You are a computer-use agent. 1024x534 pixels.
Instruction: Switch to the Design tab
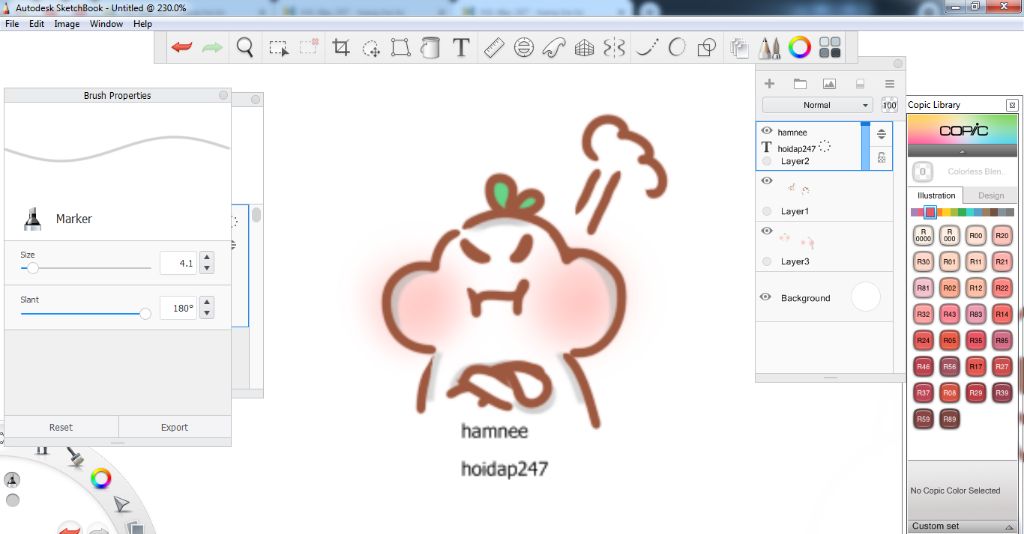tap(990, 195)
